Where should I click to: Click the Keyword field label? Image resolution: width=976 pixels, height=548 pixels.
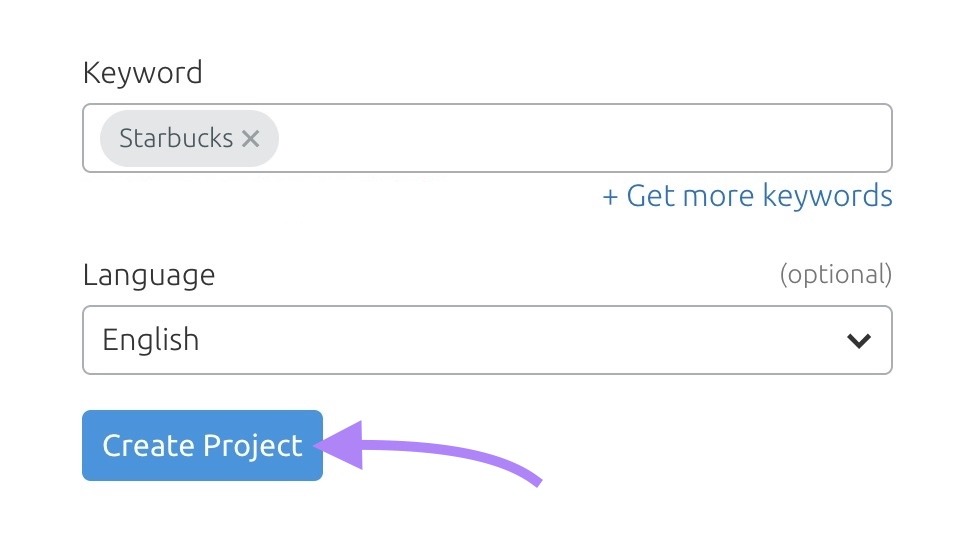142,73
